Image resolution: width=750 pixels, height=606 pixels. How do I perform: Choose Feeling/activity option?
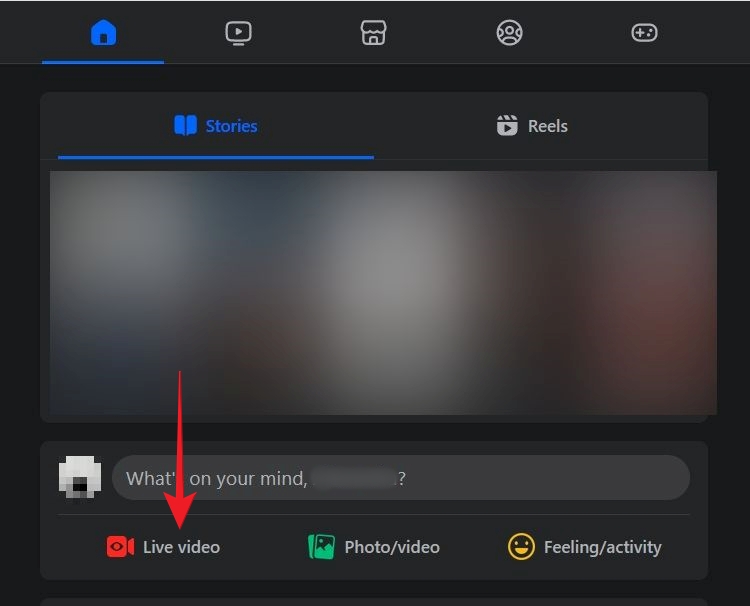click(585, 547)
